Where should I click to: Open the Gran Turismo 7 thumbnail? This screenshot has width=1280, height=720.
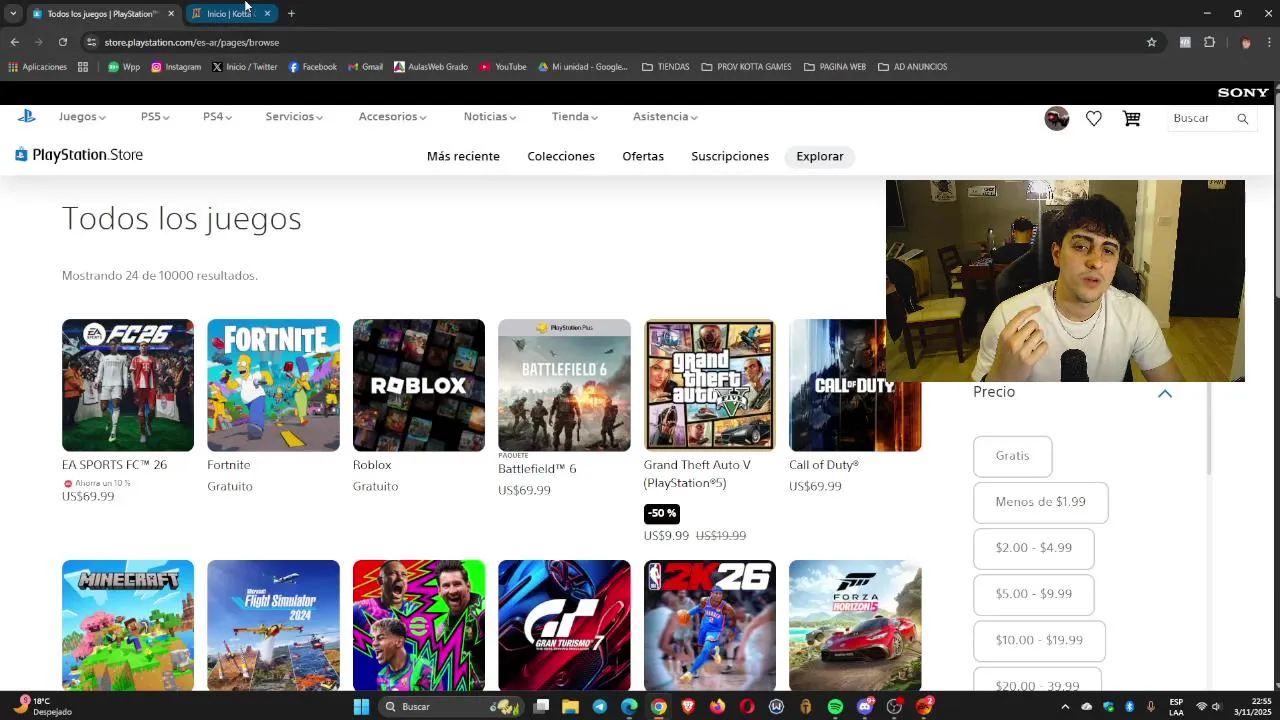coord(564,625)
